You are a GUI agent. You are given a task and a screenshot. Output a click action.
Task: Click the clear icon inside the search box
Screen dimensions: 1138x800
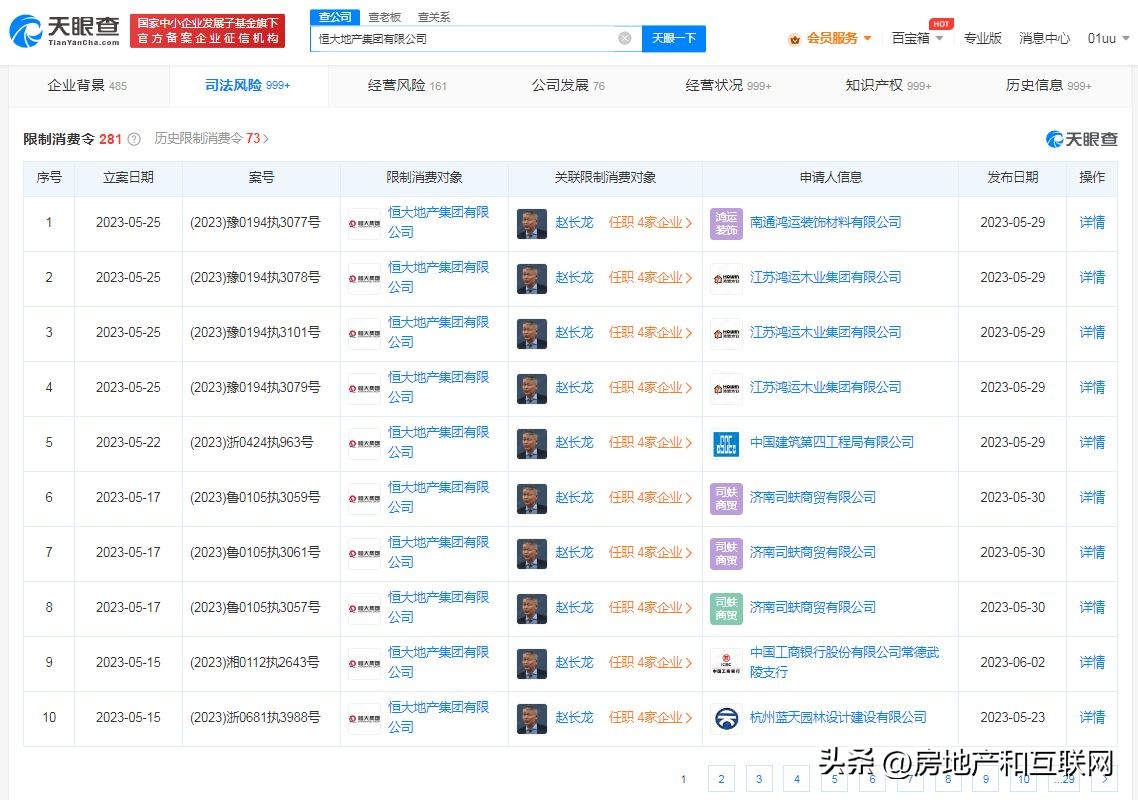(624, 38)
